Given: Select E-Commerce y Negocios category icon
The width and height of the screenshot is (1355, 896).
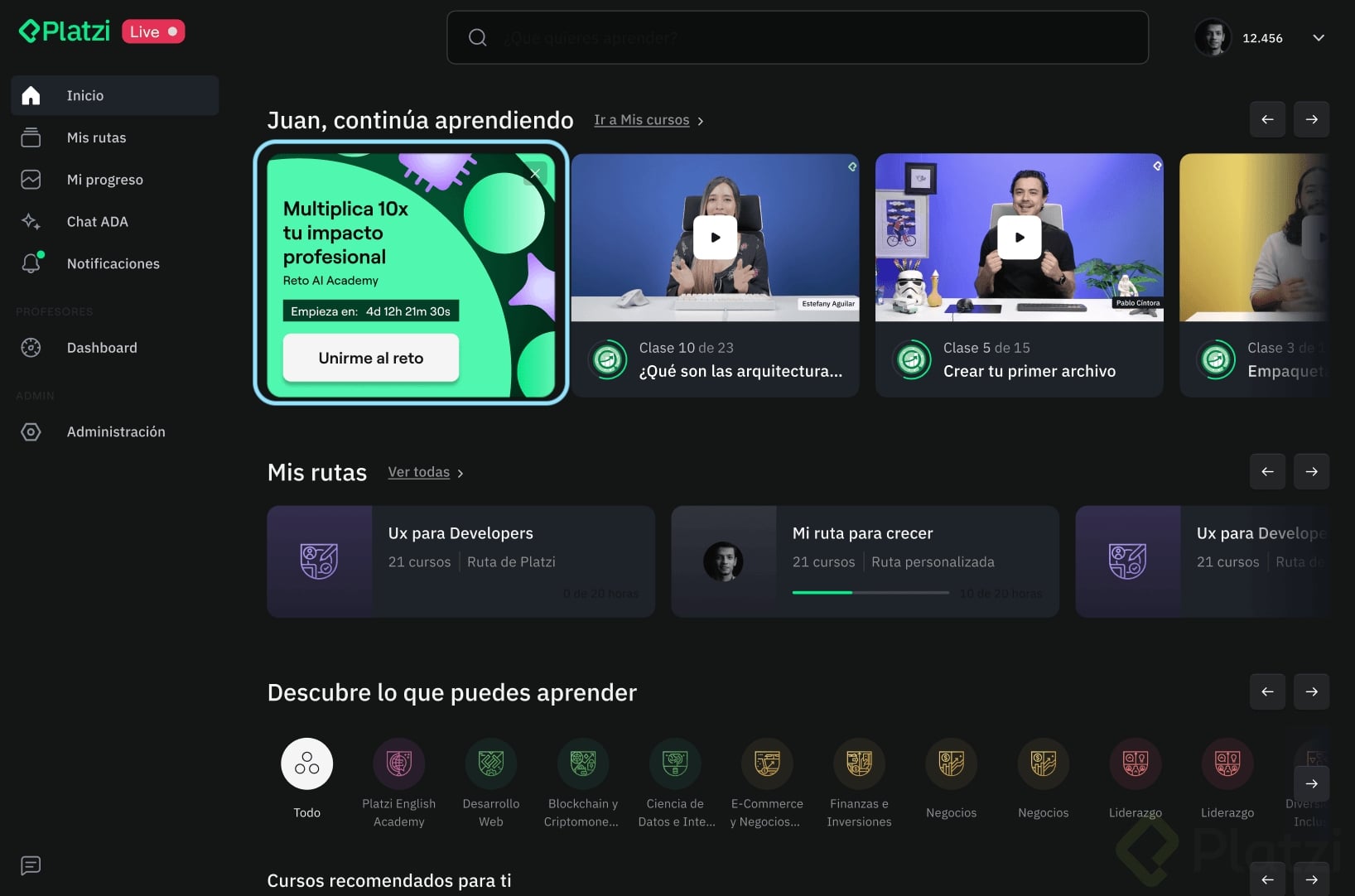Looking at the screenshot, I should tap(767, 764).
